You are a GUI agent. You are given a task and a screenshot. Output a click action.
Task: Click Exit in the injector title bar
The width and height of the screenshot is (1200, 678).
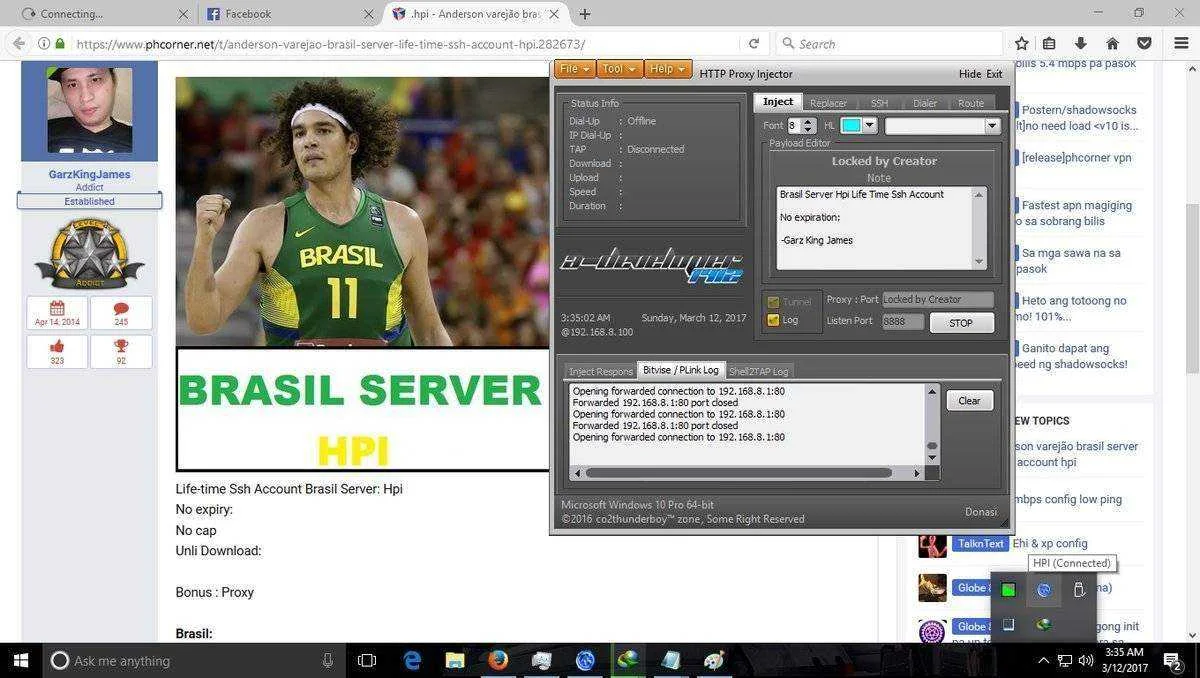click(994, 74)
